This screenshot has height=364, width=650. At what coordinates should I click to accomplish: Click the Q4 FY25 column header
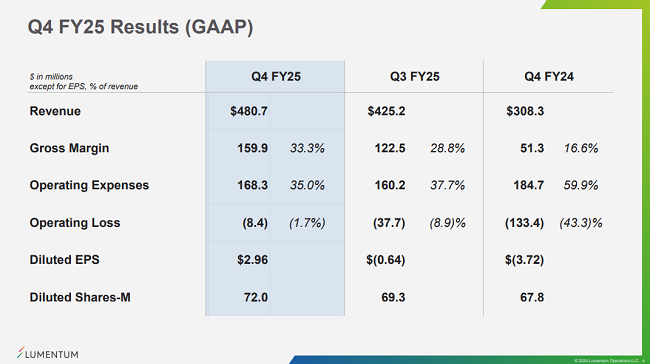pos(276,77)
